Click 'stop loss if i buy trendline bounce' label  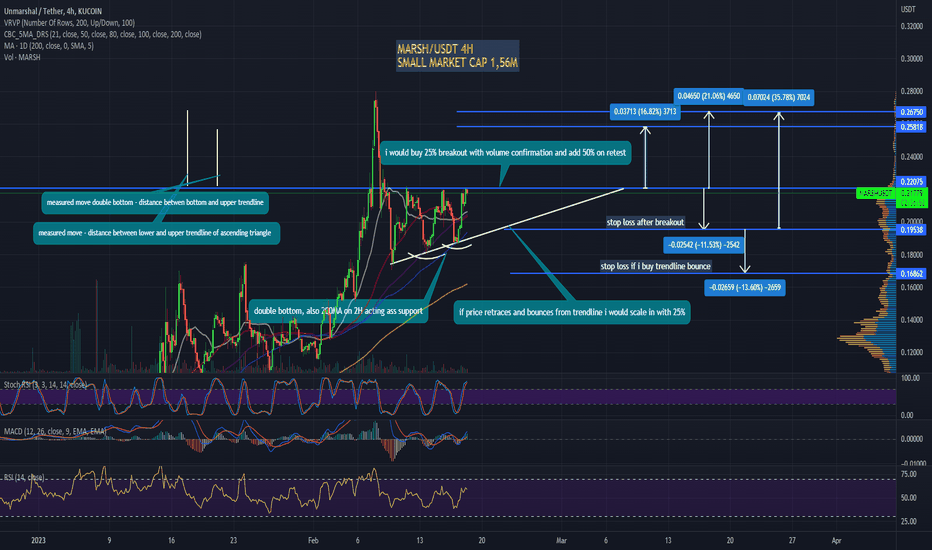pos(655,266)
